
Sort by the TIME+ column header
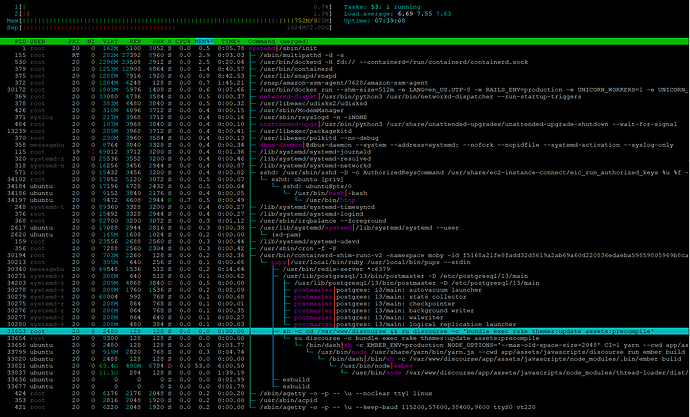(231, 41)
